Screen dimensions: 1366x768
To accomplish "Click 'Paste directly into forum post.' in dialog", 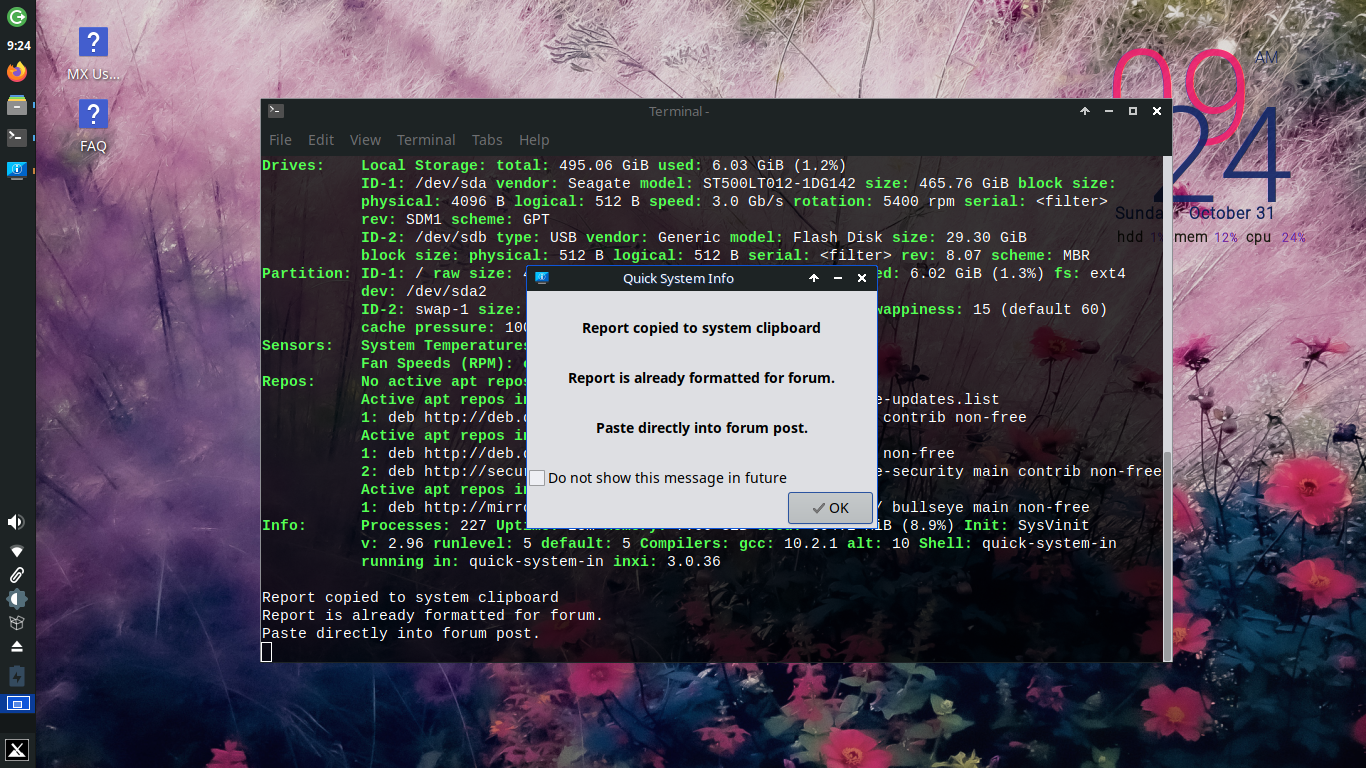I will coord(702,428).
